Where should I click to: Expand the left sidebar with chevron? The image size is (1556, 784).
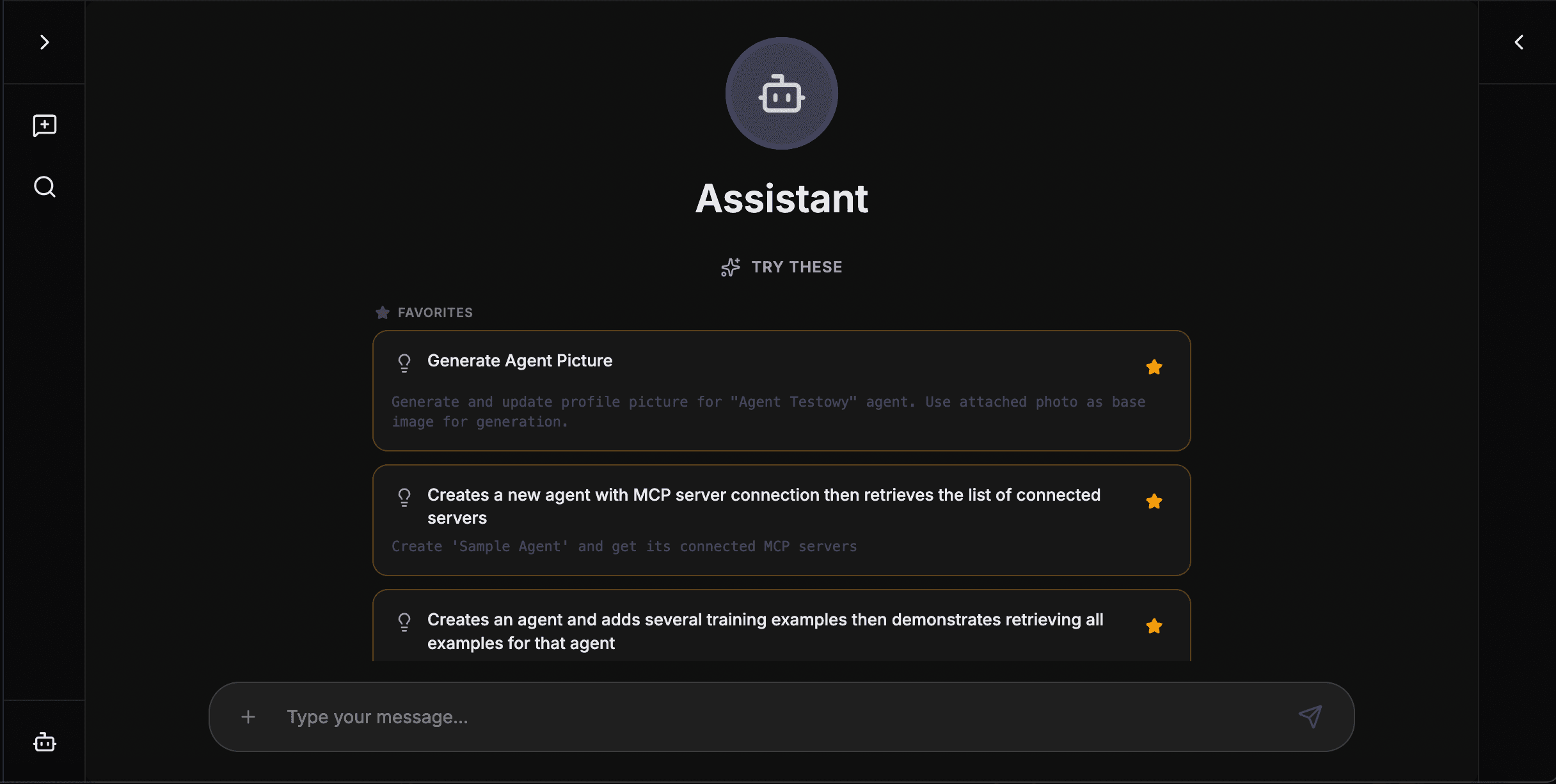point(44,42)
